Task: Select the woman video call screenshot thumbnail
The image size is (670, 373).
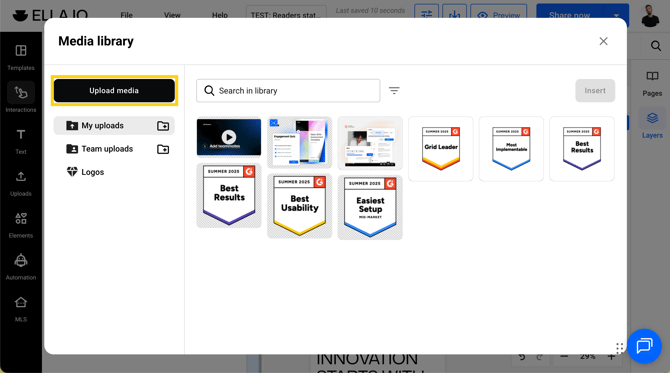Action: 370,143
